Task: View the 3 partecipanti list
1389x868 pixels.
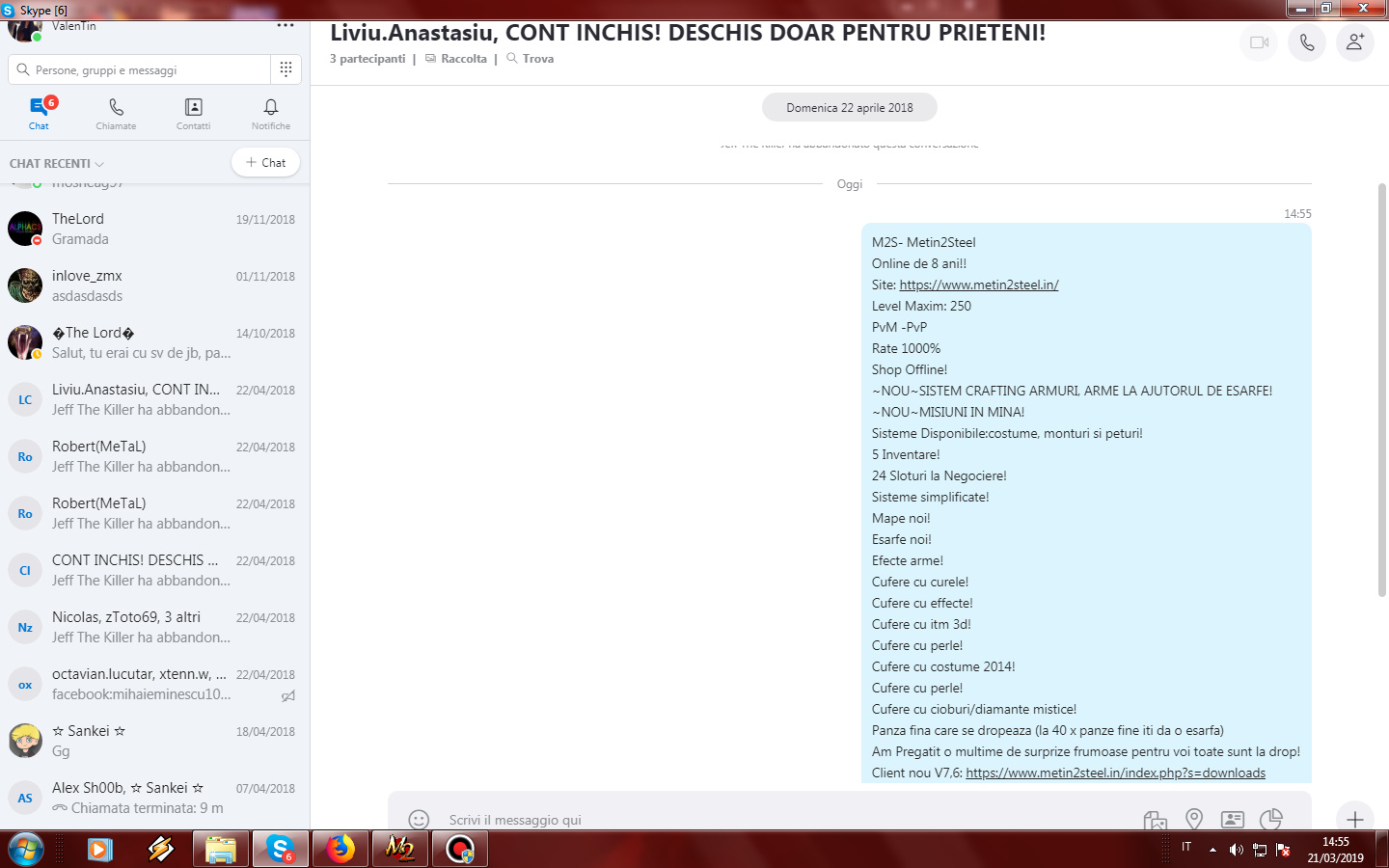Action: pos(368,59)
